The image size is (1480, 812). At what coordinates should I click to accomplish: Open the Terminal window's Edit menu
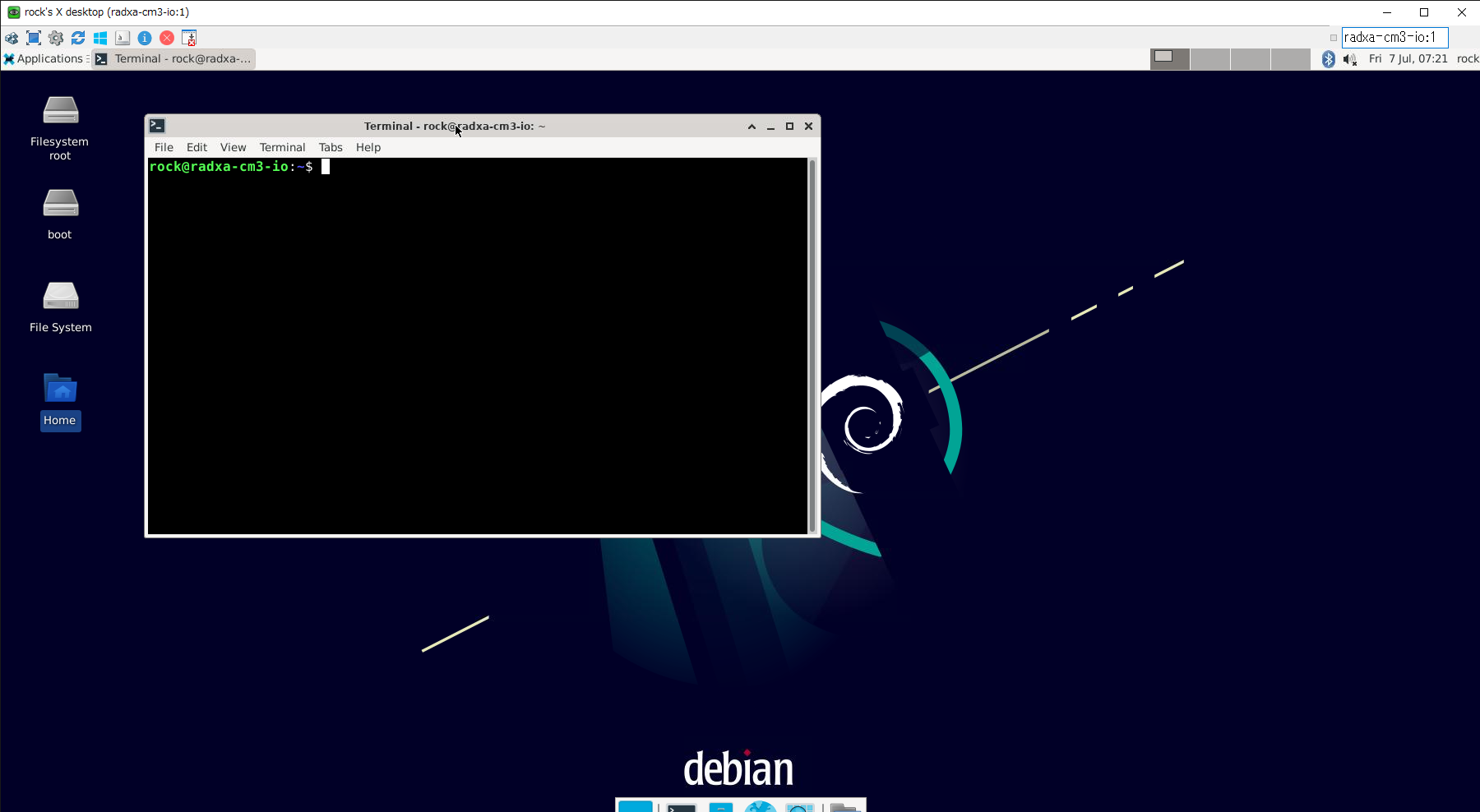tap(197, 148)
